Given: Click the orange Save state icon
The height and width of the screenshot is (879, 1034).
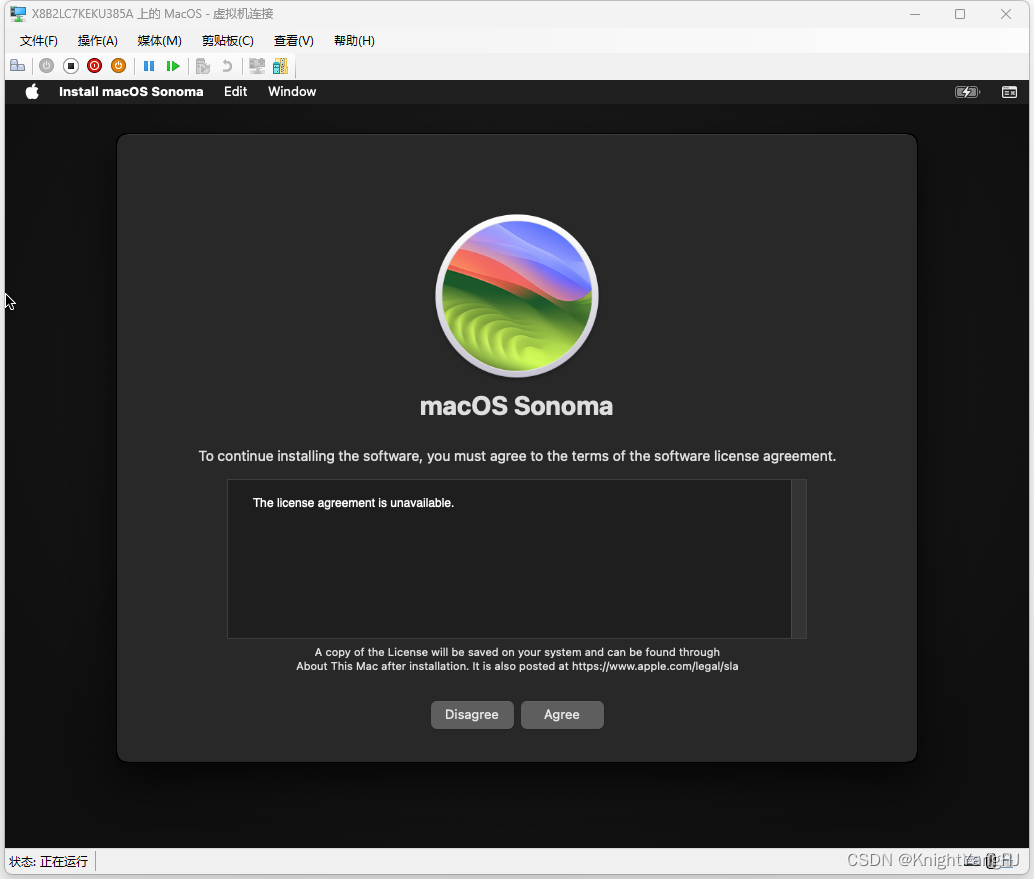Looking at the screenshot, I should tap(119, 66).
